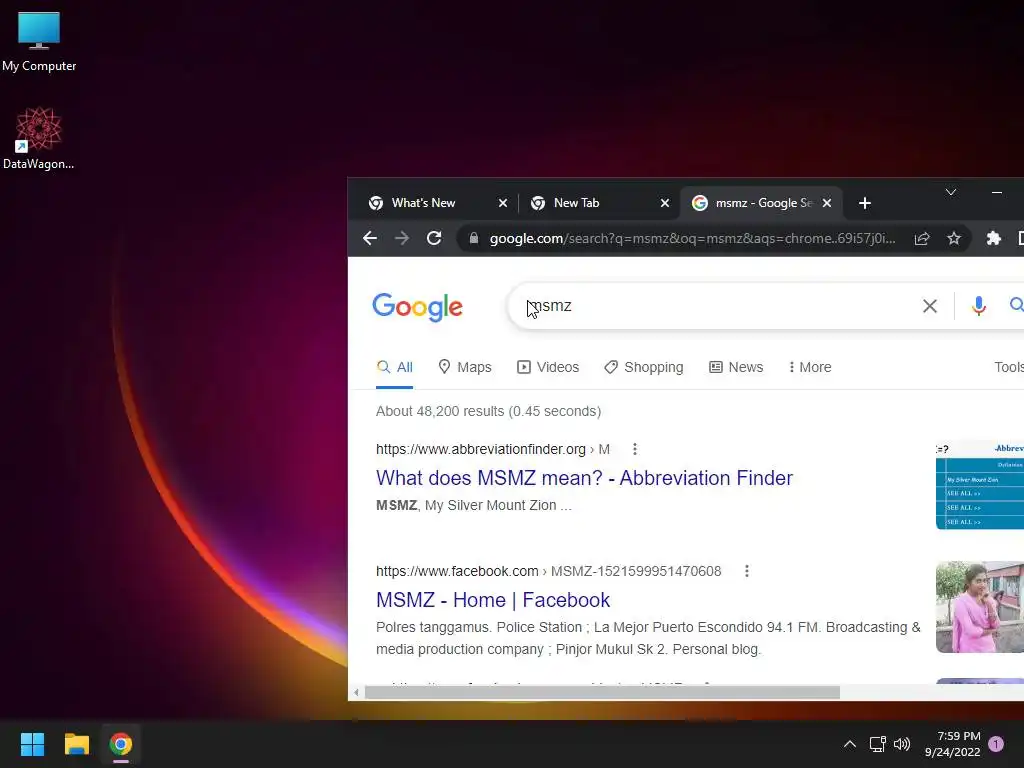
Task: Open What does MSMZ mean result
Action: click(x=584, y=478)
